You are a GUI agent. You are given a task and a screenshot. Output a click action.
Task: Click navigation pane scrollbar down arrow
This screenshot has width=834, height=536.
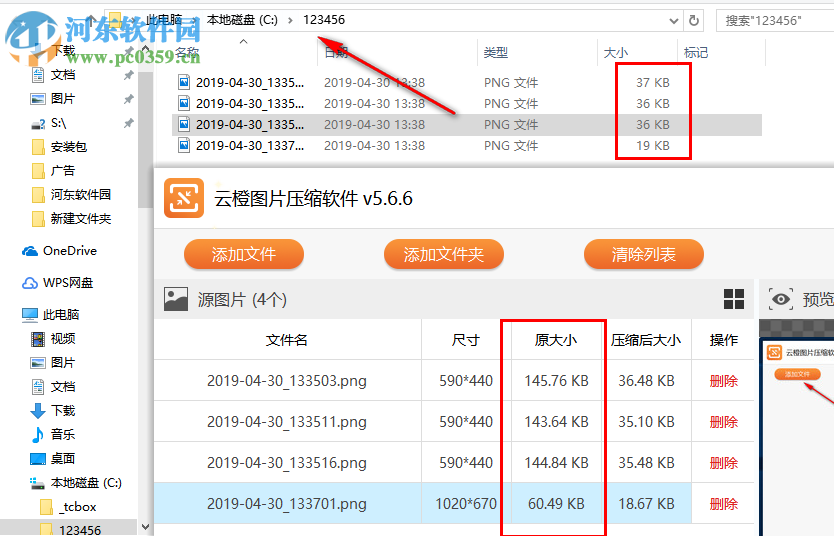coord(145,527)
